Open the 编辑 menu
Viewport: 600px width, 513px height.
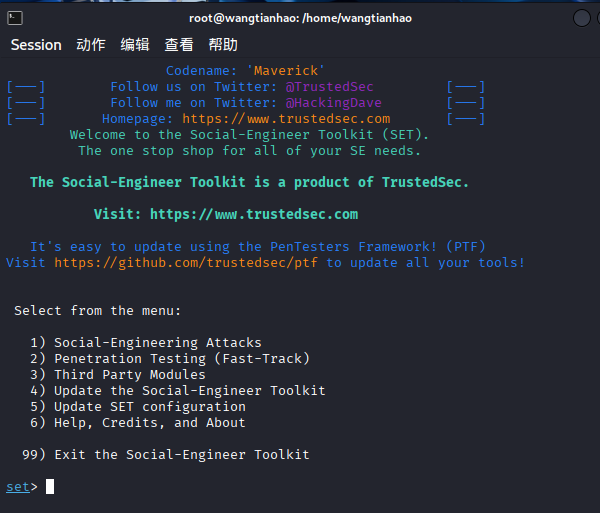point(135,45)
